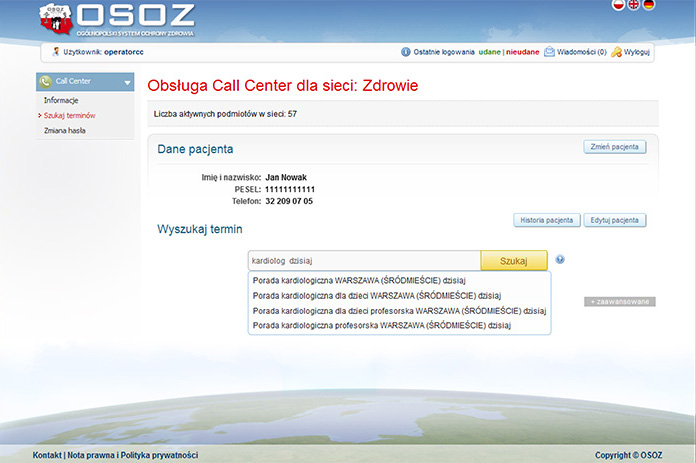Click Wyszukaj termin section heading

tap(200, 229)
